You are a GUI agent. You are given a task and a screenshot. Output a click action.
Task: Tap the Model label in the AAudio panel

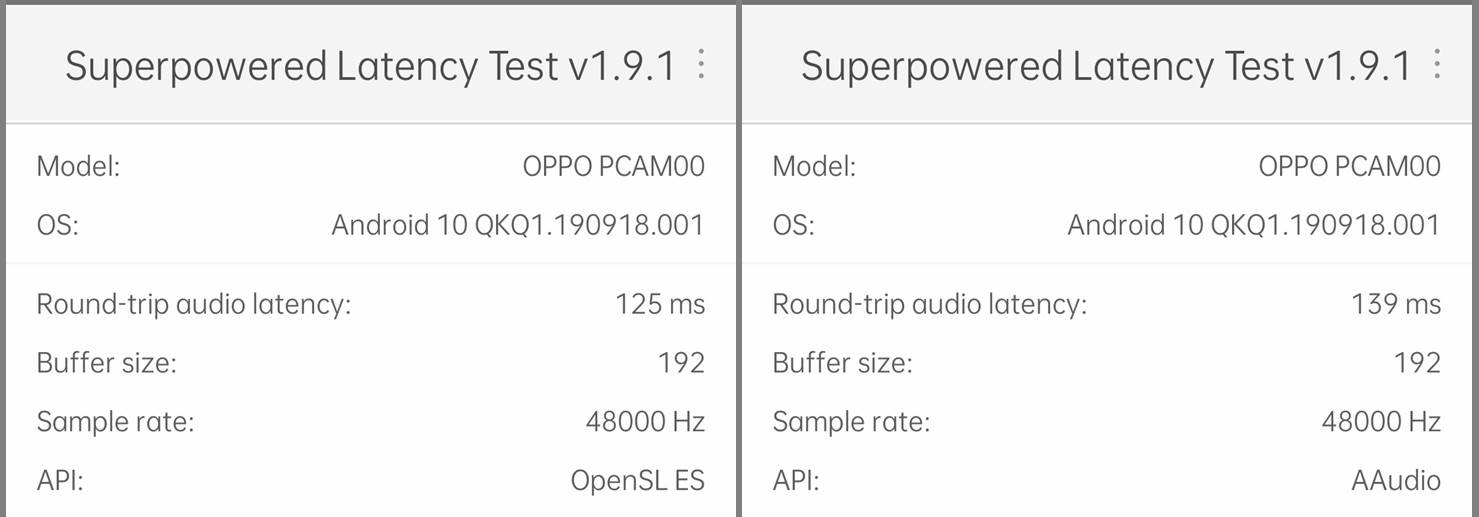(x=814, y=166)
